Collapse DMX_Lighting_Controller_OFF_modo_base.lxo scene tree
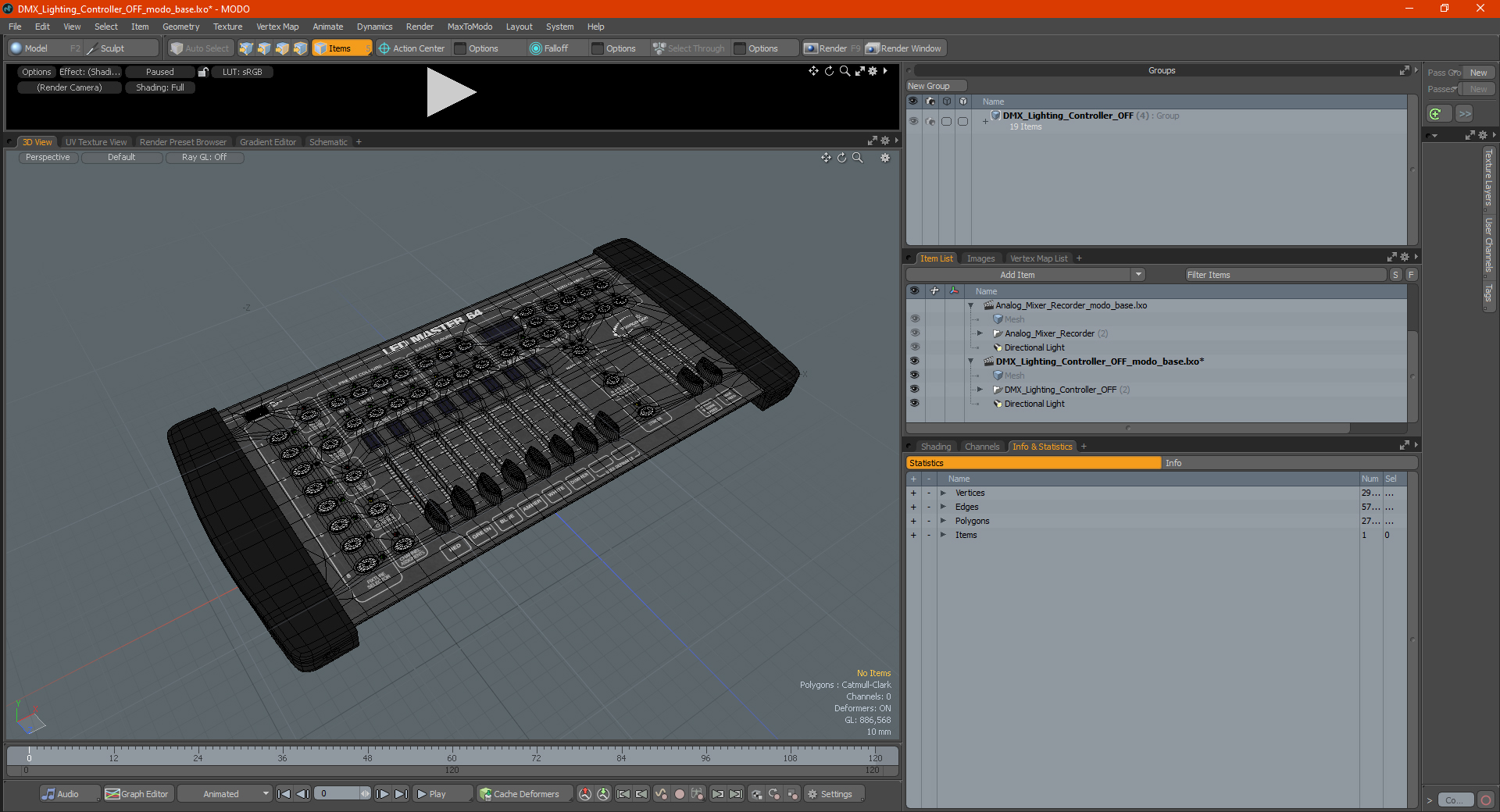The height and width of the screenshot is (812, 1500). pos(971,361)
